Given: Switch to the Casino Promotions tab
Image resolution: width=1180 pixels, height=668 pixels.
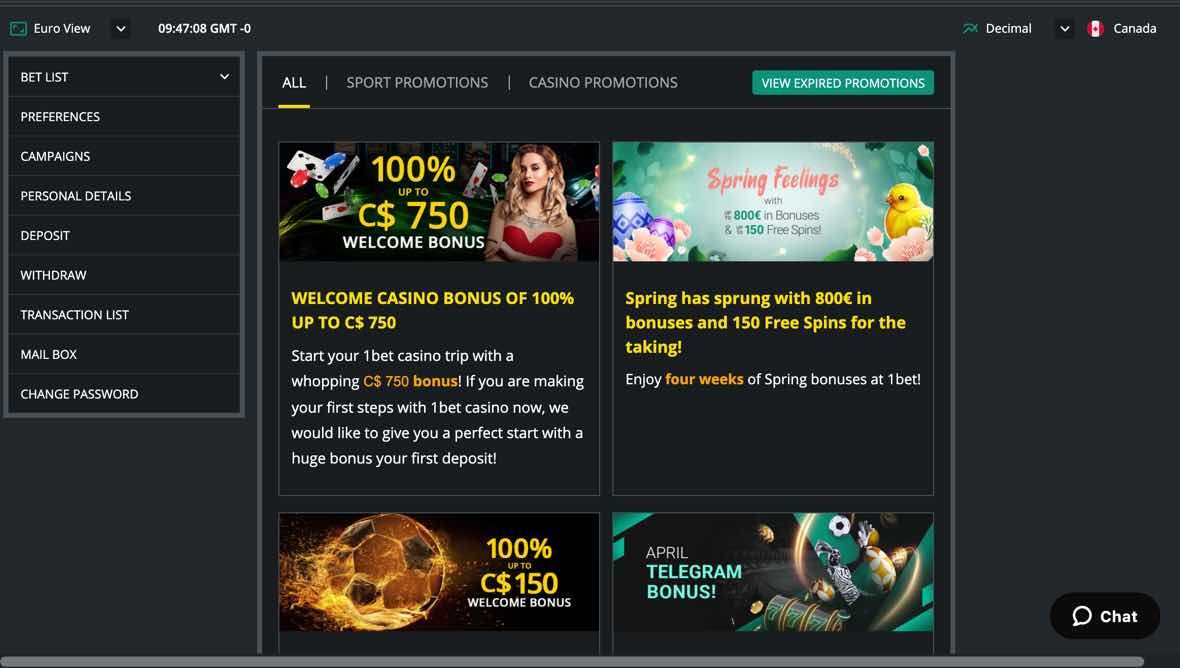Looking at the screenshot, I should pyautogui.click(x=603, y=83).
